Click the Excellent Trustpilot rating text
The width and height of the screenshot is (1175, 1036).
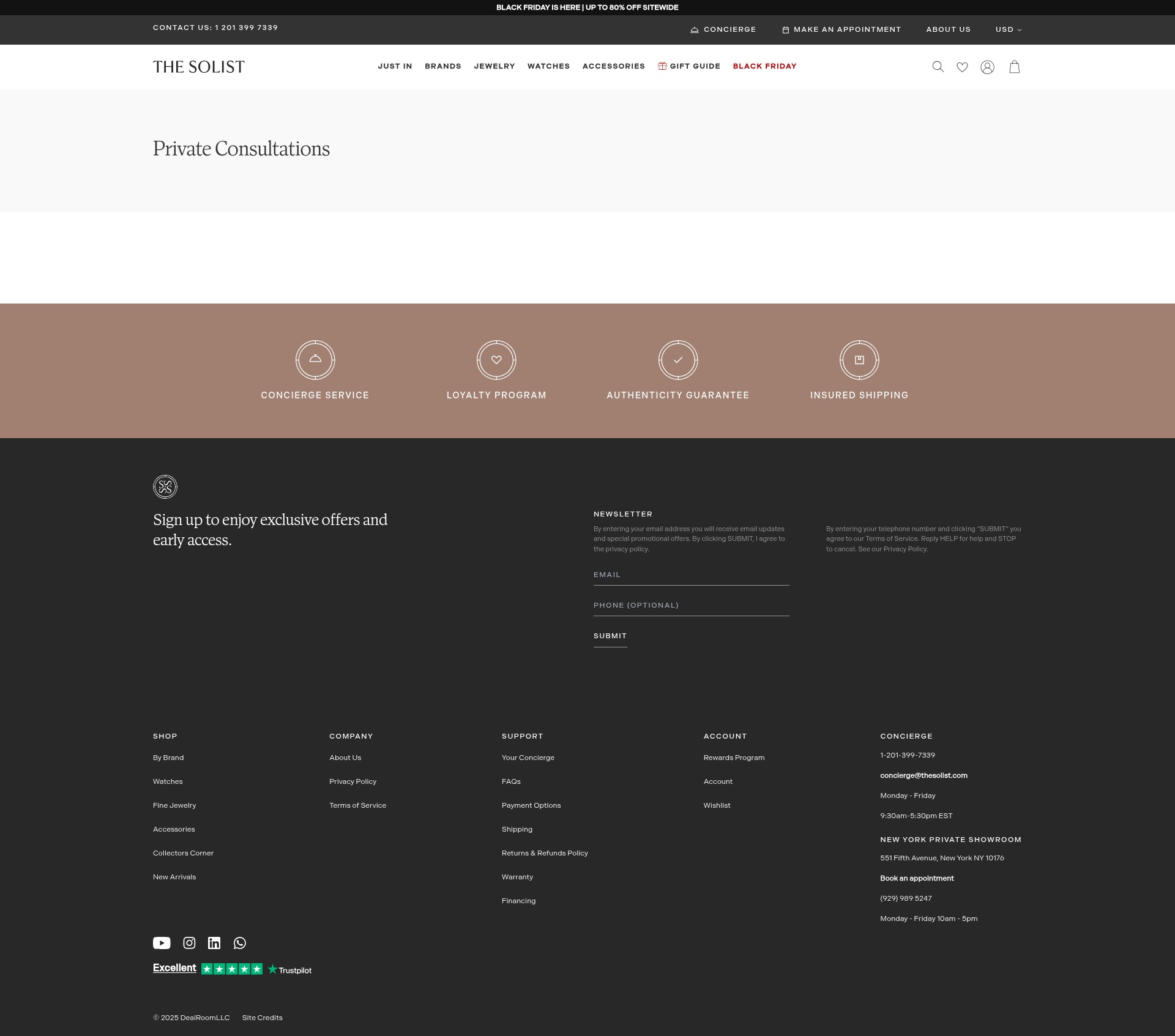click(x=174, y=968)
